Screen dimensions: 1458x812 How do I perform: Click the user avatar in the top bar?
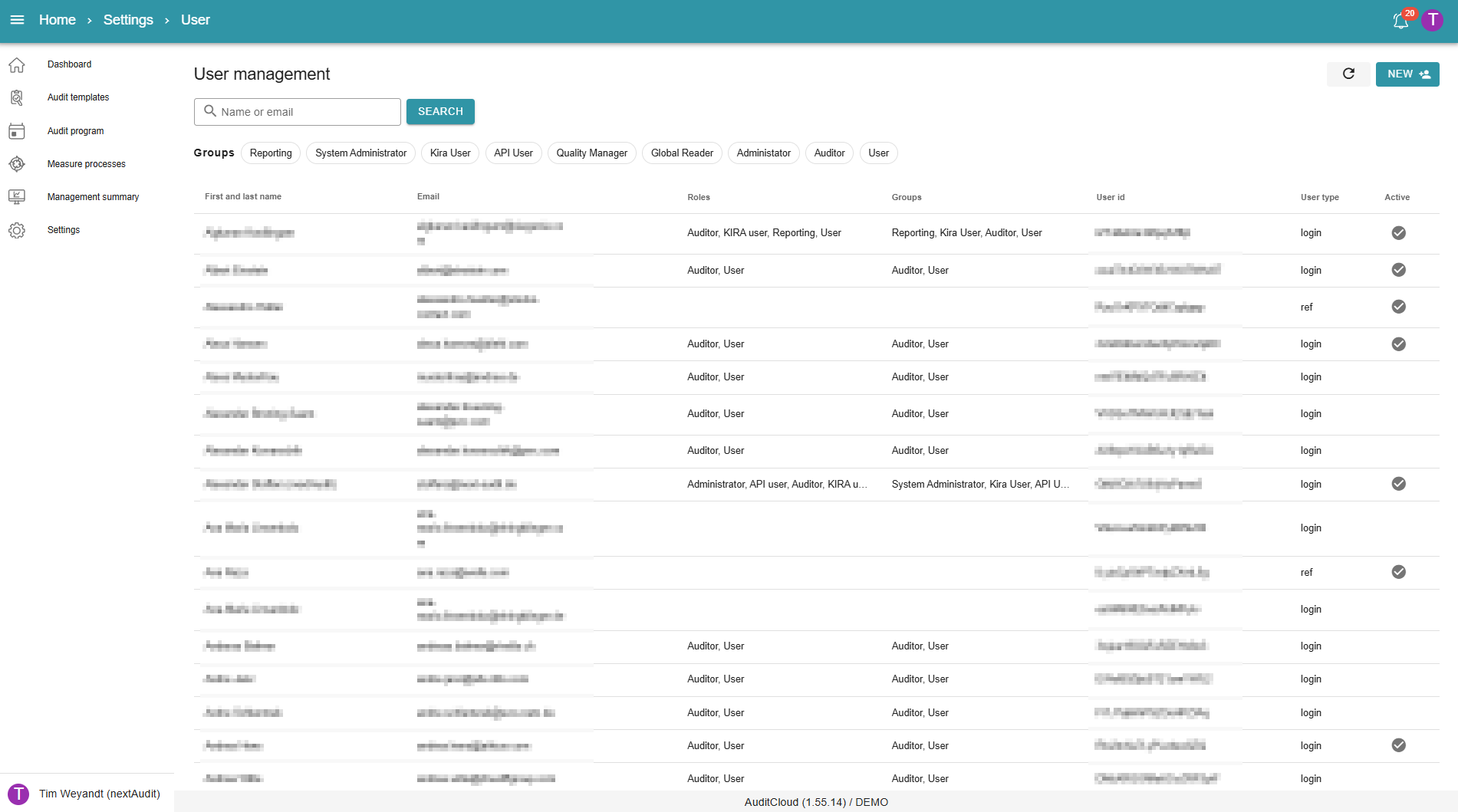click(x=1432, y=20)
